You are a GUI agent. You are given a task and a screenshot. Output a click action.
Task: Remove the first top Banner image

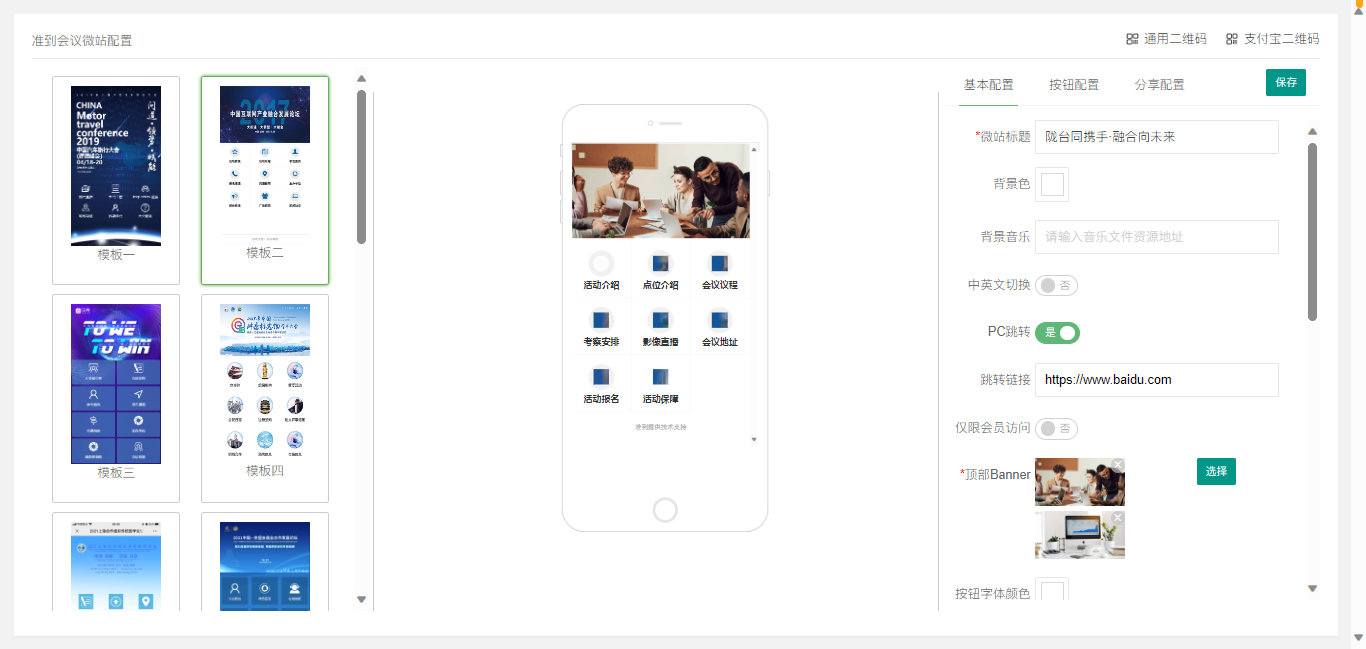pyautogui.click(x=1117, y=464)
